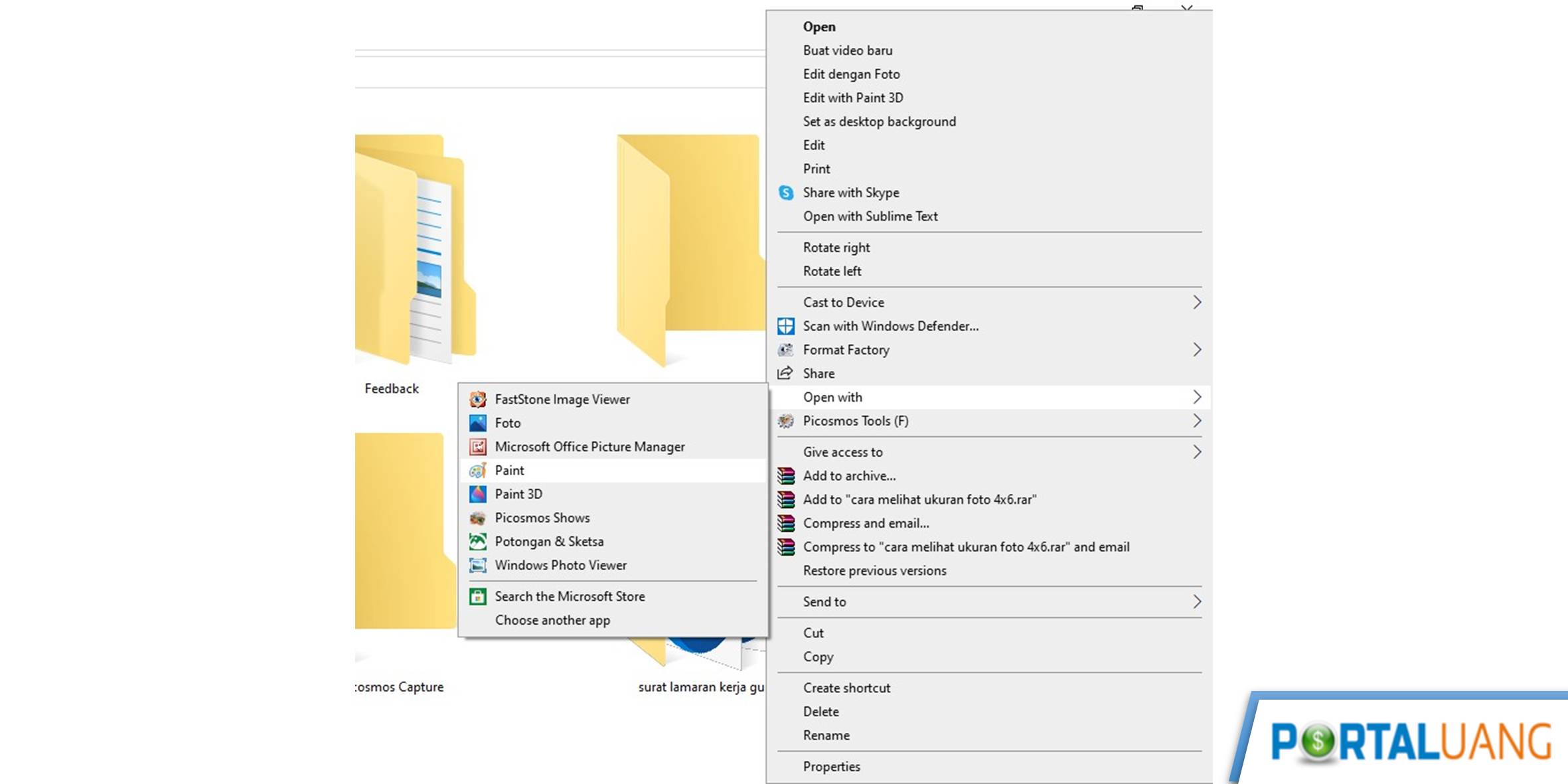Click the FastStone Image Viewer icon

pyautogui.click(x=478, y=399)
